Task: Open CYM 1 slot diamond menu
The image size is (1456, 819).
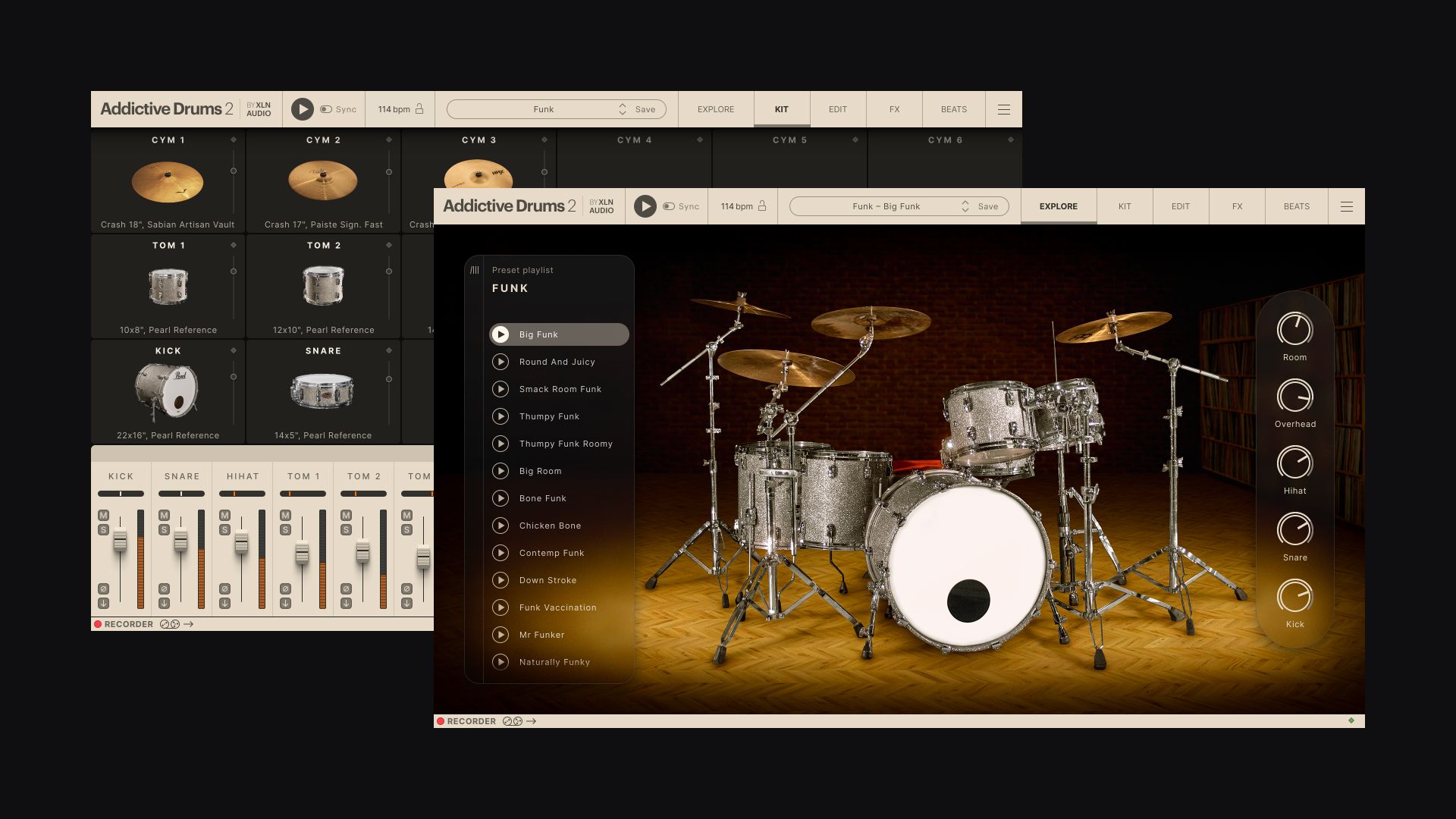Action: (234, 140)
